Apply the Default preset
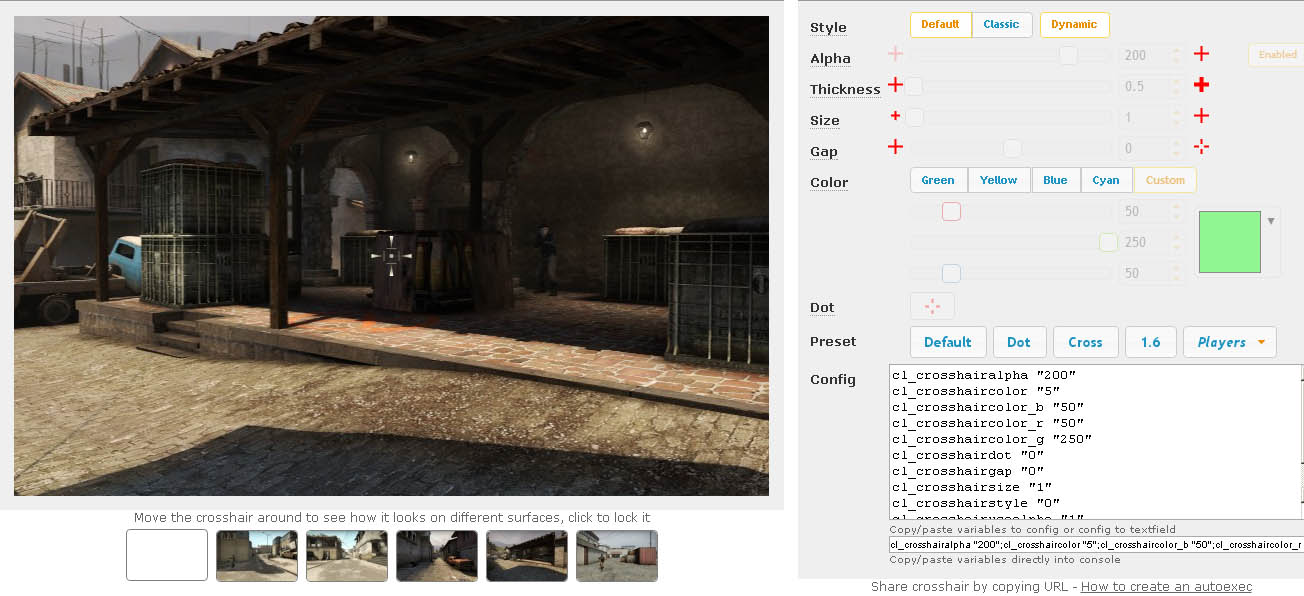The height and width of the screenshot is (596, 1304). pyautogui.click(x=948, y=342)
